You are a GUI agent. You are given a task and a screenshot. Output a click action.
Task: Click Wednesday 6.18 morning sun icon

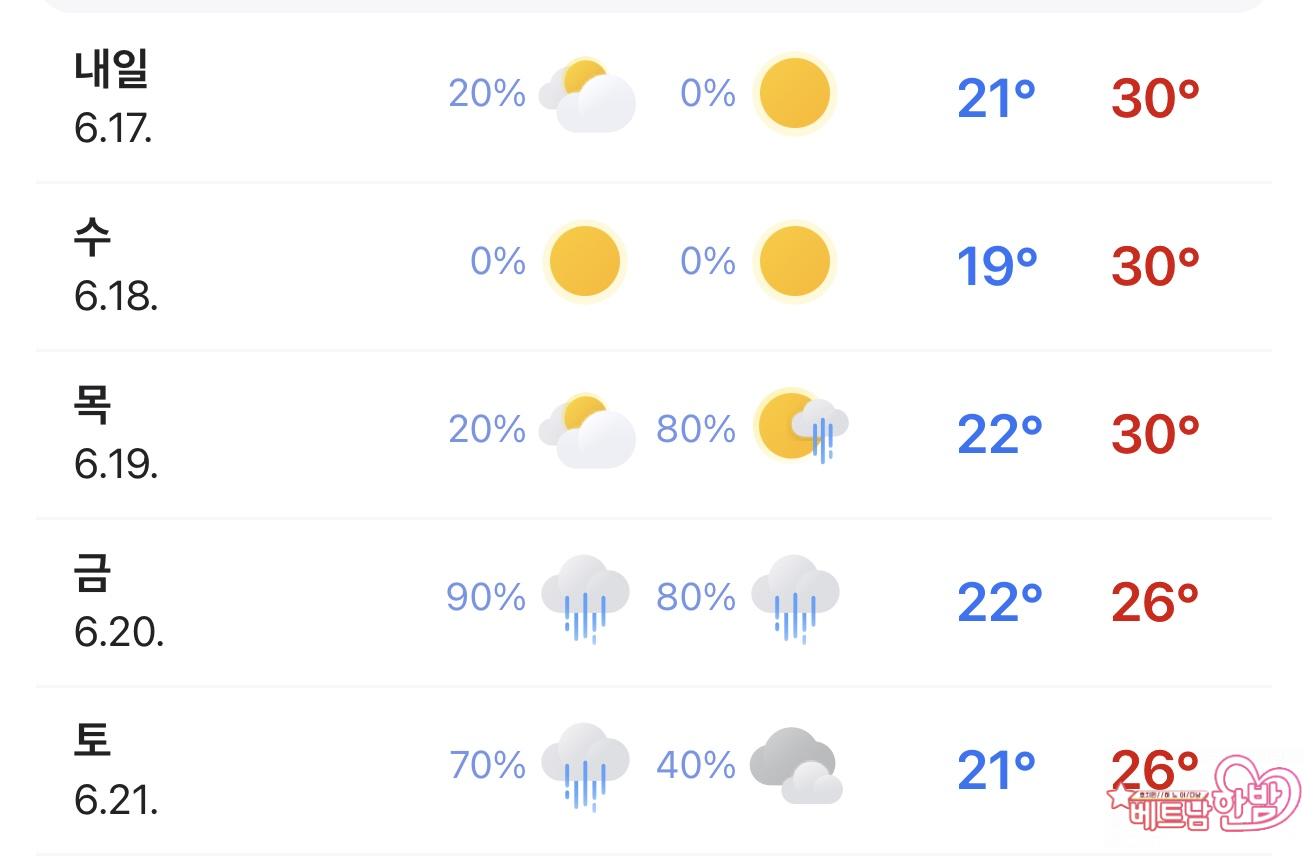click(585, 262)
